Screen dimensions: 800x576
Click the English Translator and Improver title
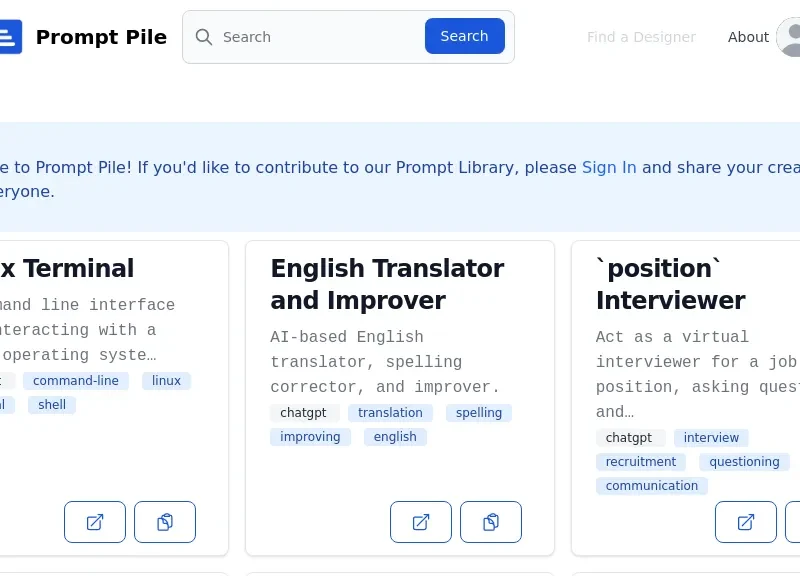tap(387, 284)
